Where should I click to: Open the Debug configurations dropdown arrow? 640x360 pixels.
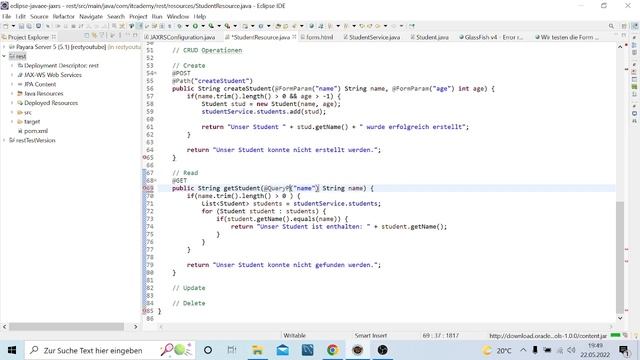tap(187, 26)
